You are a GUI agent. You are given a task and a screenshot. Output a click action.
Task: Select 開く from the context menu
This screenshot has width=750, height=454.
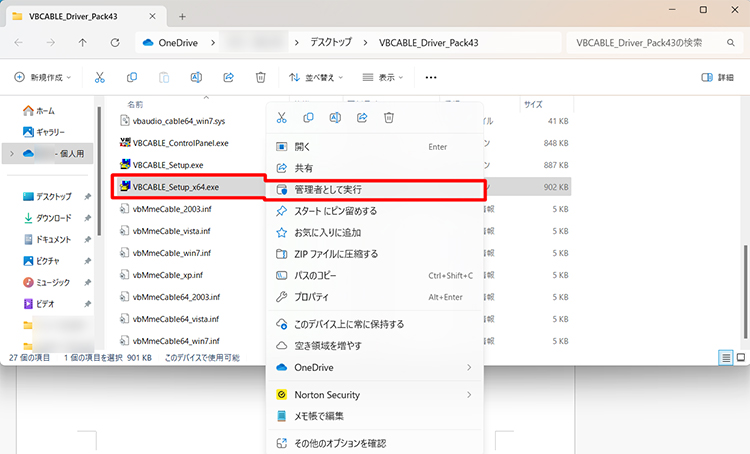[375, 147]
